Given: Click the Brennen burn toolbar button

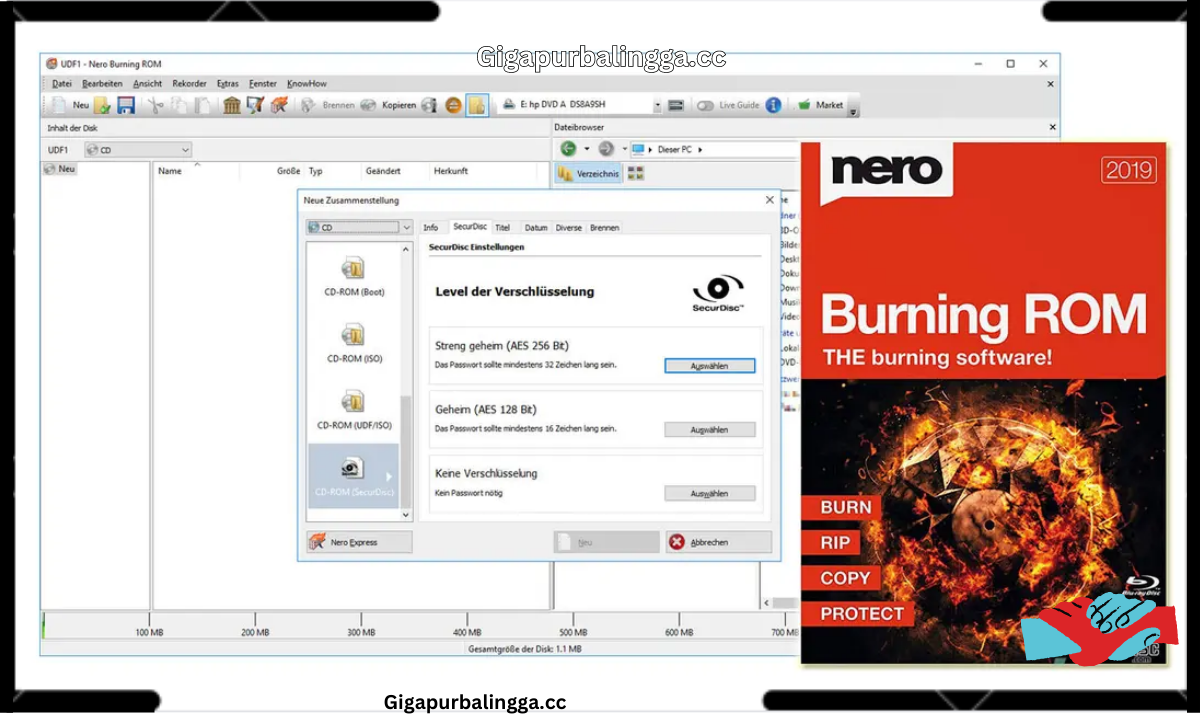Looking at the screenshot, I should tap(327, 105).
